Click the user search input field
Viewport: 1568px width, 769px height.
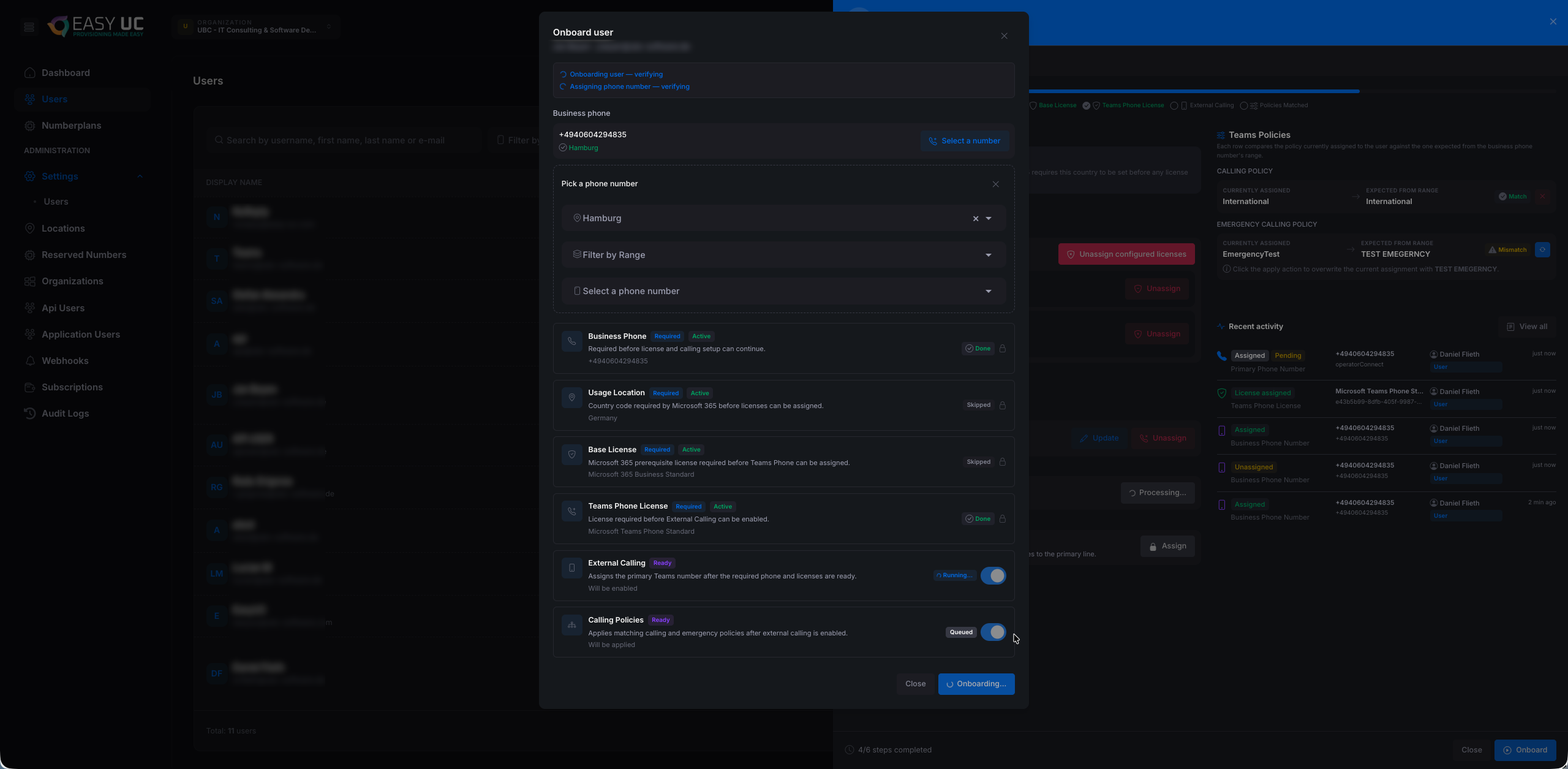(x=344, y=140)
